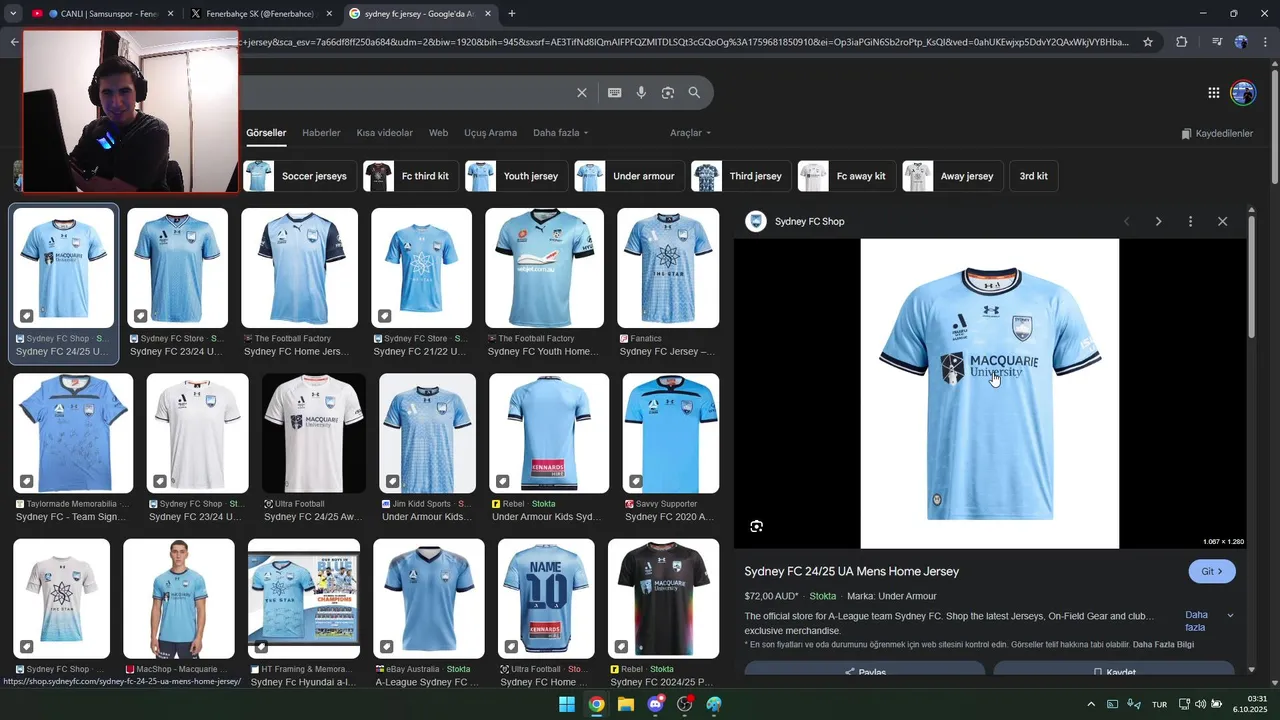Open Kaydedilenler saved items
Screen dimensions: 1280x720
[1217, 133]
